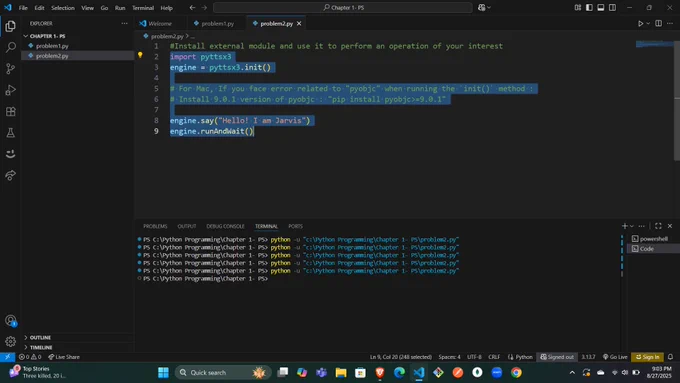The image size is (680, 383).
Task: Expand the OUTLINE section
Action: 40,337
